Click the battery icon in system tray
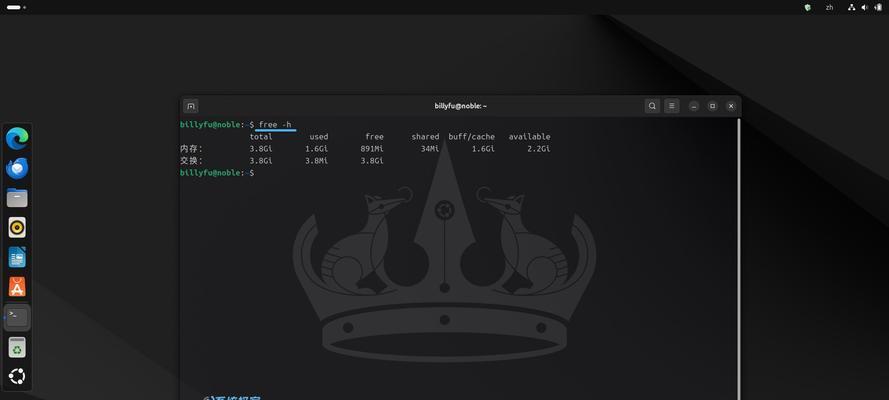Viewport: 889px width, 400px height. tap(879, 7)
